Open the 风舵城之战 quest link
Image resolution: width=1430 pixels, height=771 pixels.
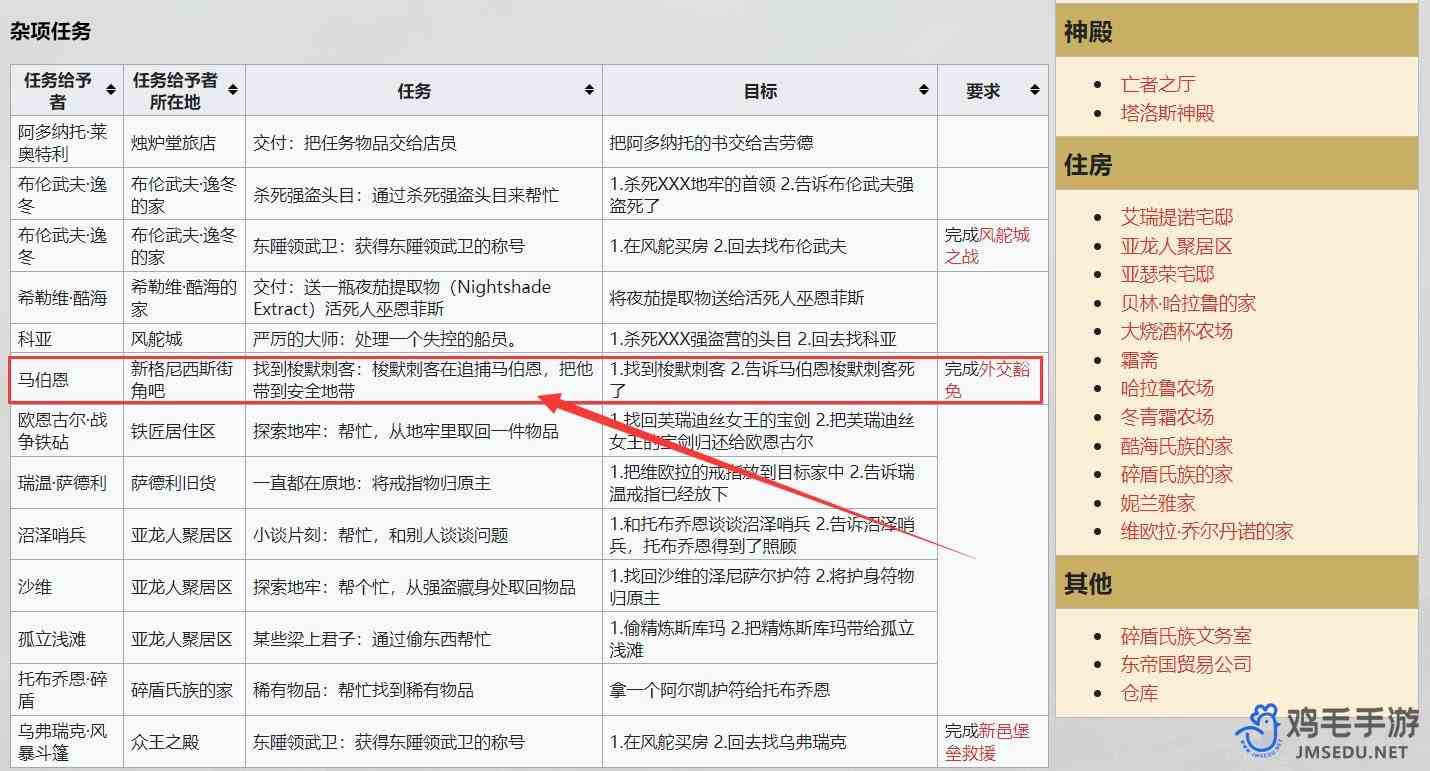click(x=987, y=246)
